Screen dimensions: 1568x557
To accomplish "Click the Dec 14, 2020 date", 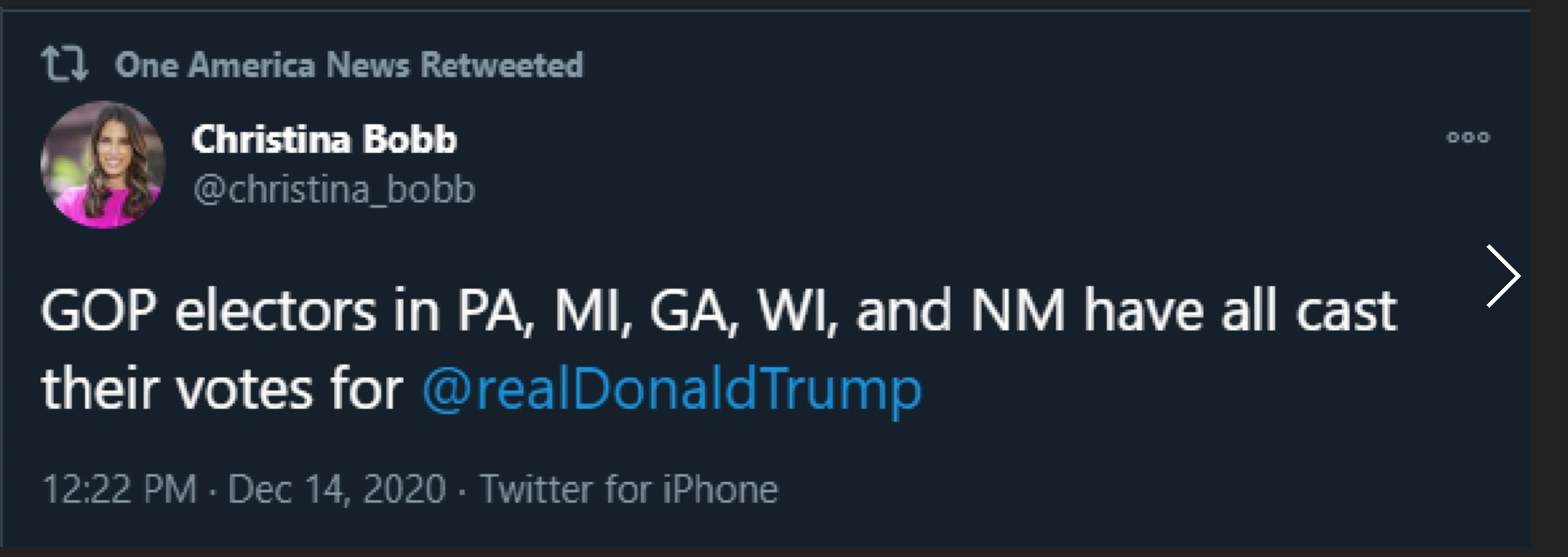I will coord(336,489).
